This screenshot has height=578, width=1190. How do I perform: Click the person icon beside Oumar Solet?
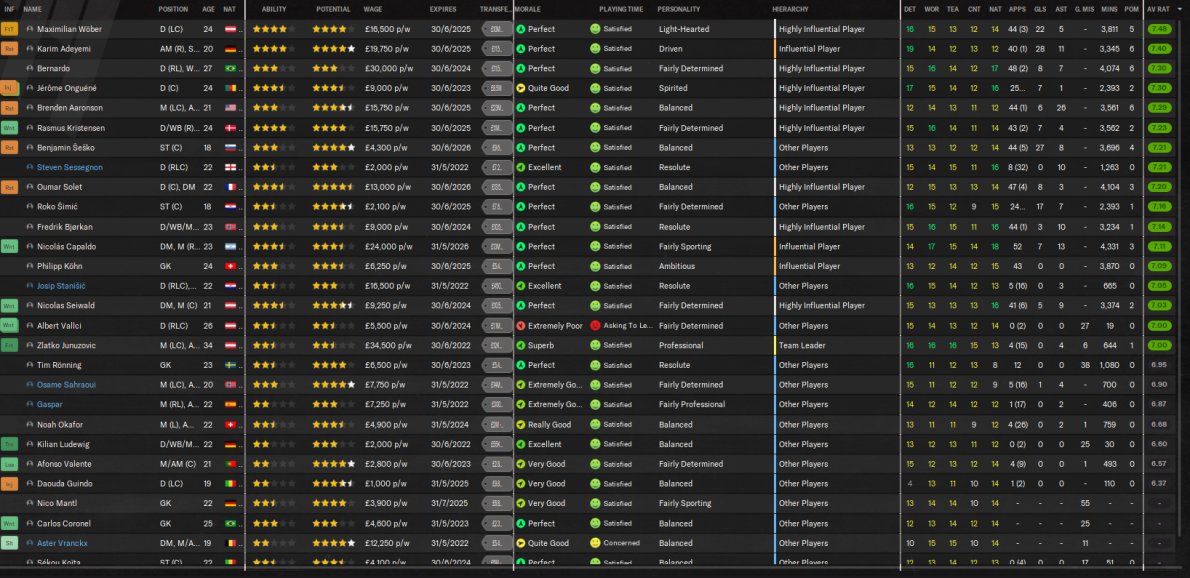(x=30, y=187)
